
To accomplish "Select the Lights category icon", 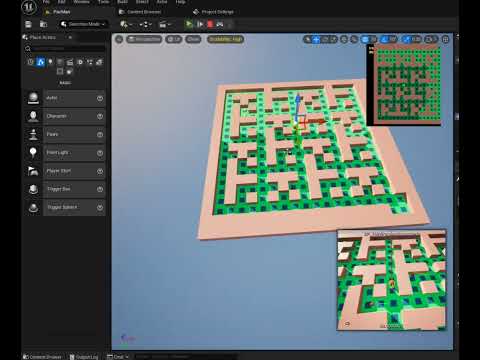I will [50, 62].
